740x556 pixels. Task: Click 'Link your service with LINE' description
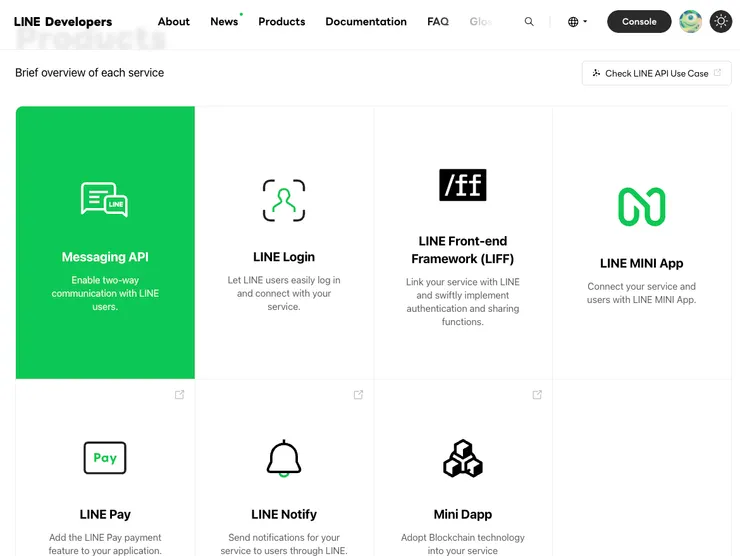pos(462,302)
